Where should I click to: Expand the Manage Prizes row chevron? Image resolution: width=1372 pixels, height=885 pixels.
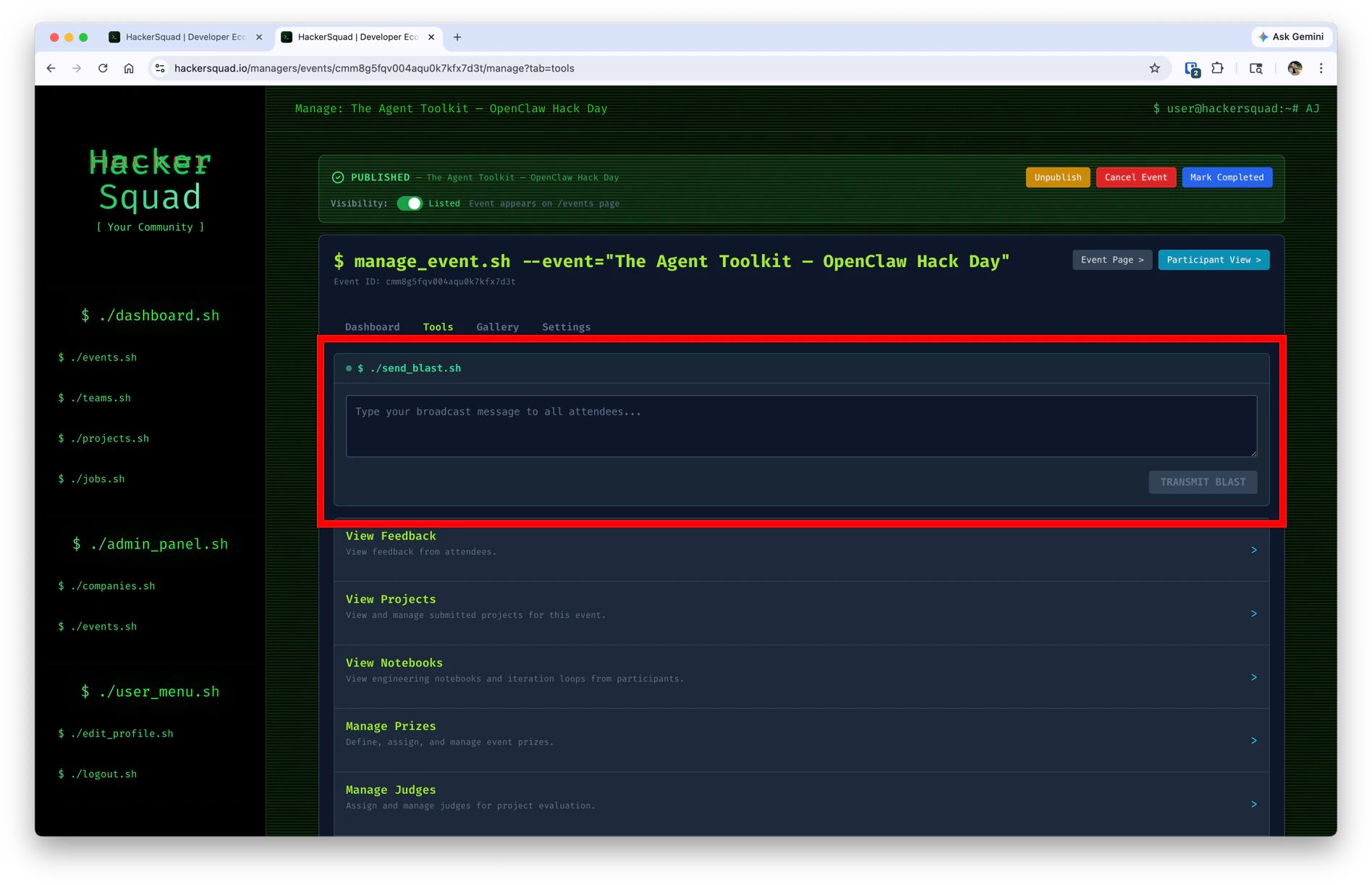(1254, 740)
